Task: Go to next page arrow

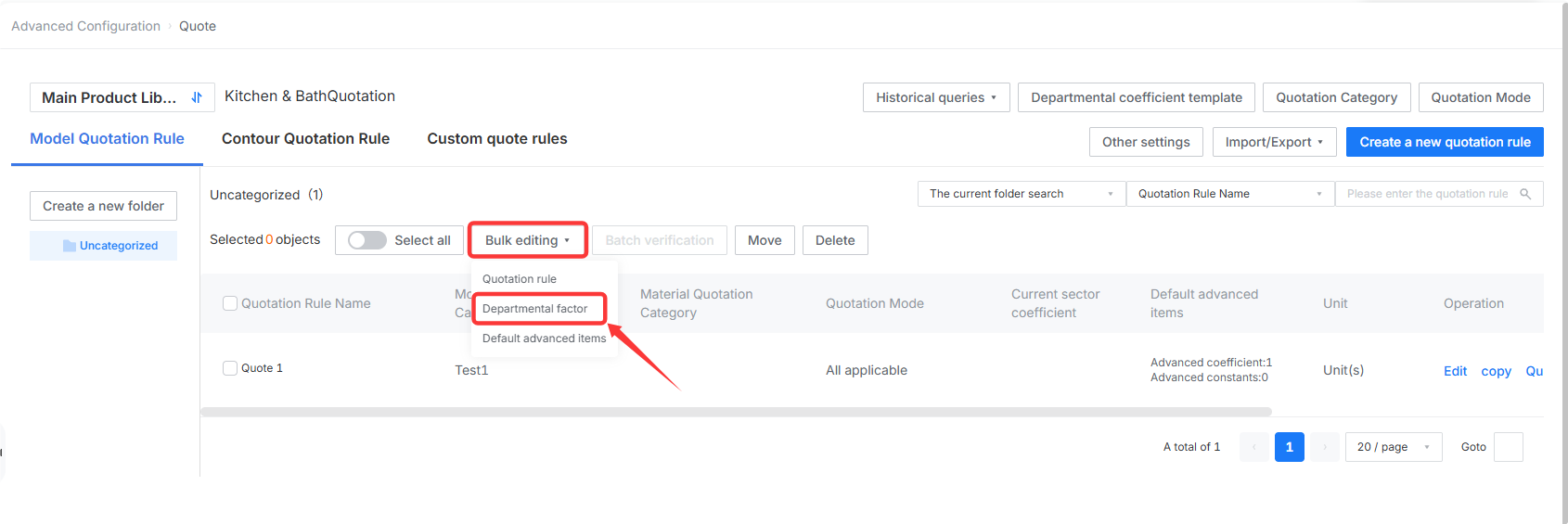Action: point(1325,447)
